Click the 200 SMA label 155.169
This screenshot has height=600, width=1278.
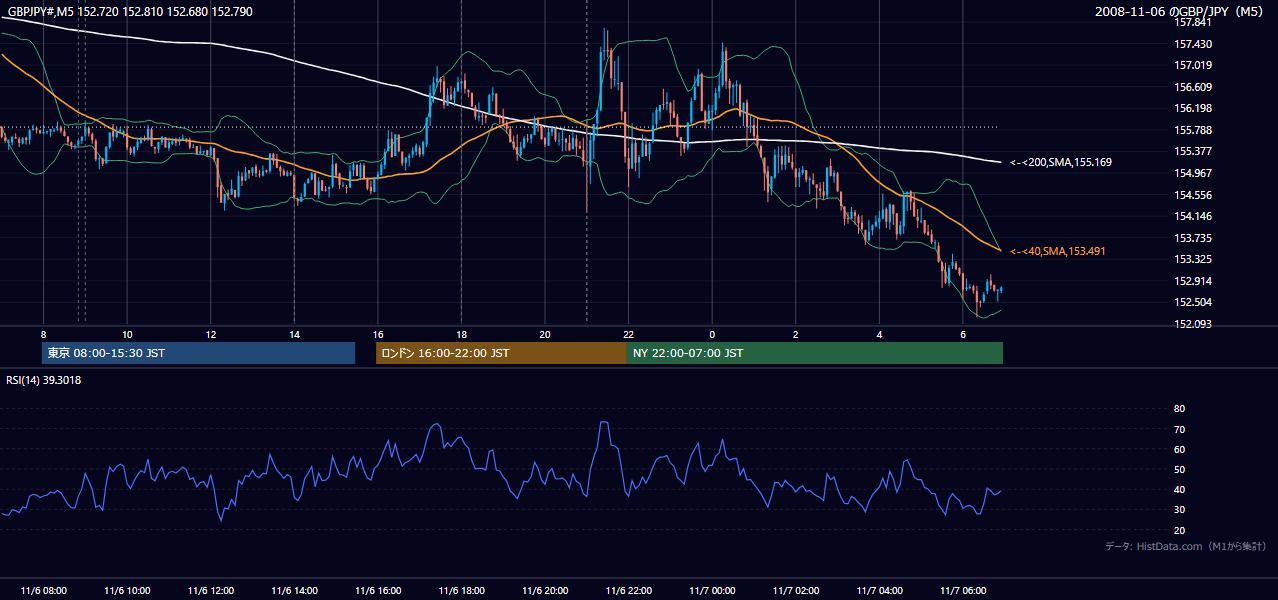1060,162
